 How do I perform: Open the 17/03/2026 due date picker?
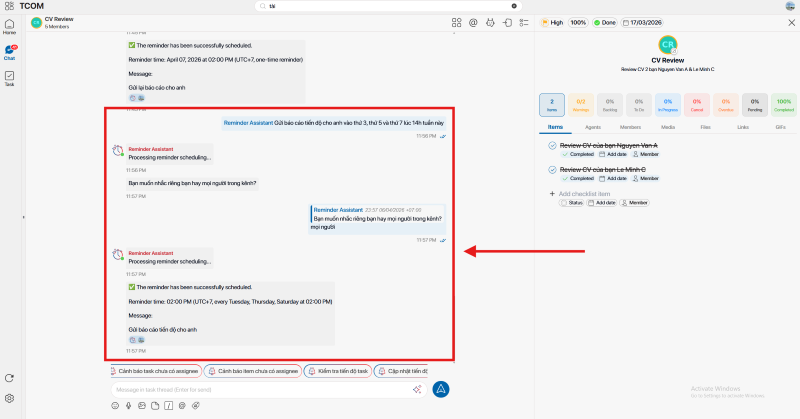[x=642, y=22]
